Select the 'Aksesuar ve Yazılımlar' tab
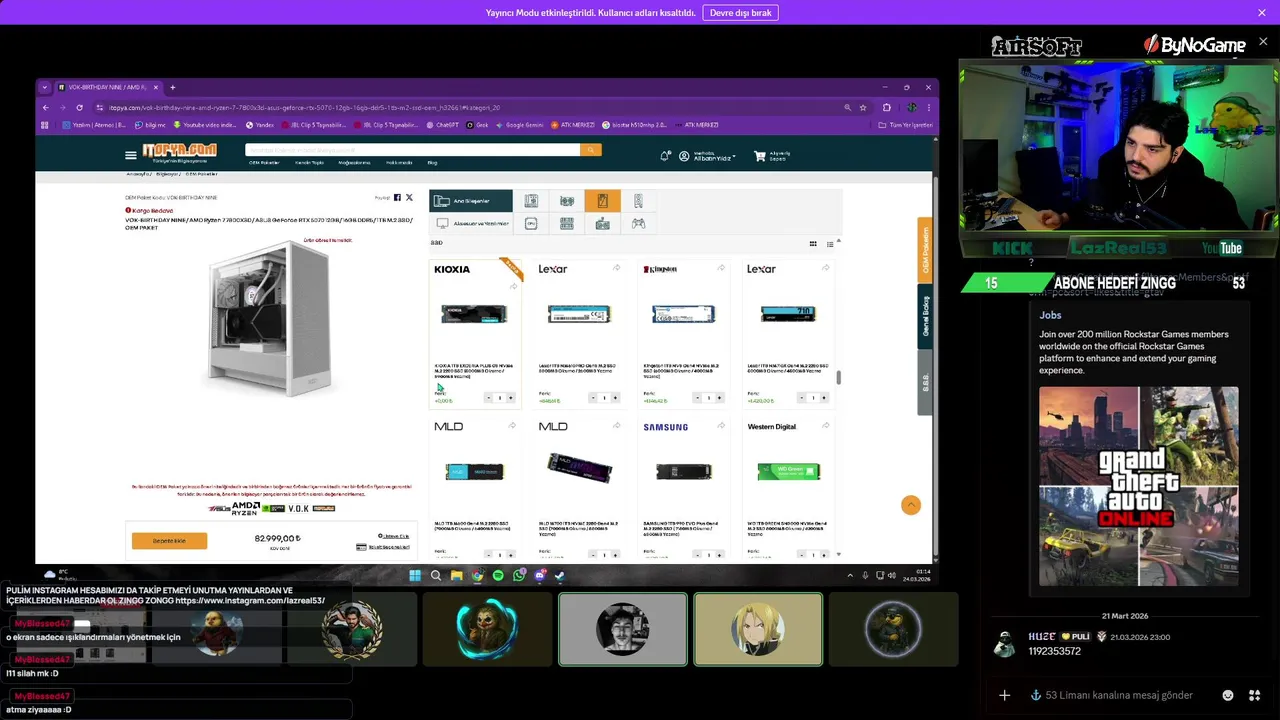 point(471,224)
